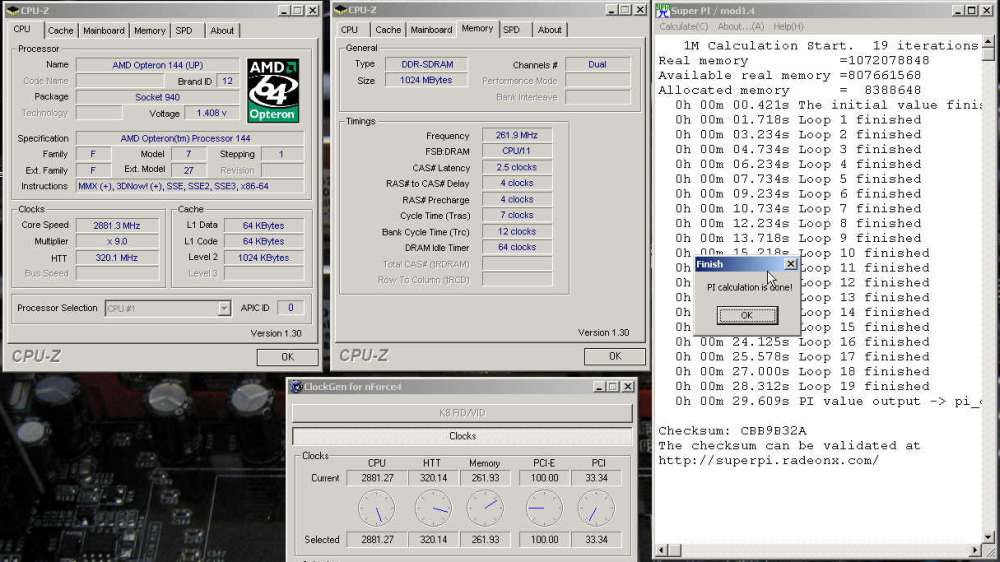Open the Cache tab in right CPU-Z window

click(x=388, y=30)
